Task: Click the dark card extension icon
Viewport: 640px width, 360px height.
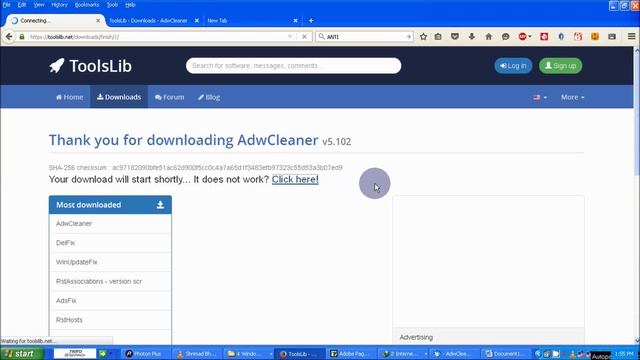Action: click(612, 37)
